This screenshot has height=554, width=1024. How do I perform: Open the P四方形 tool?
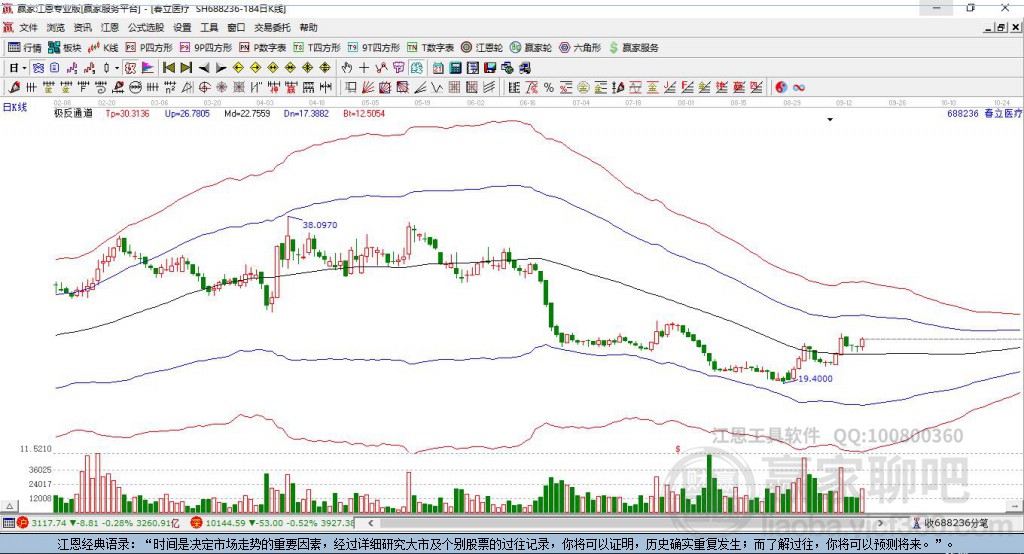click(149, 48)
